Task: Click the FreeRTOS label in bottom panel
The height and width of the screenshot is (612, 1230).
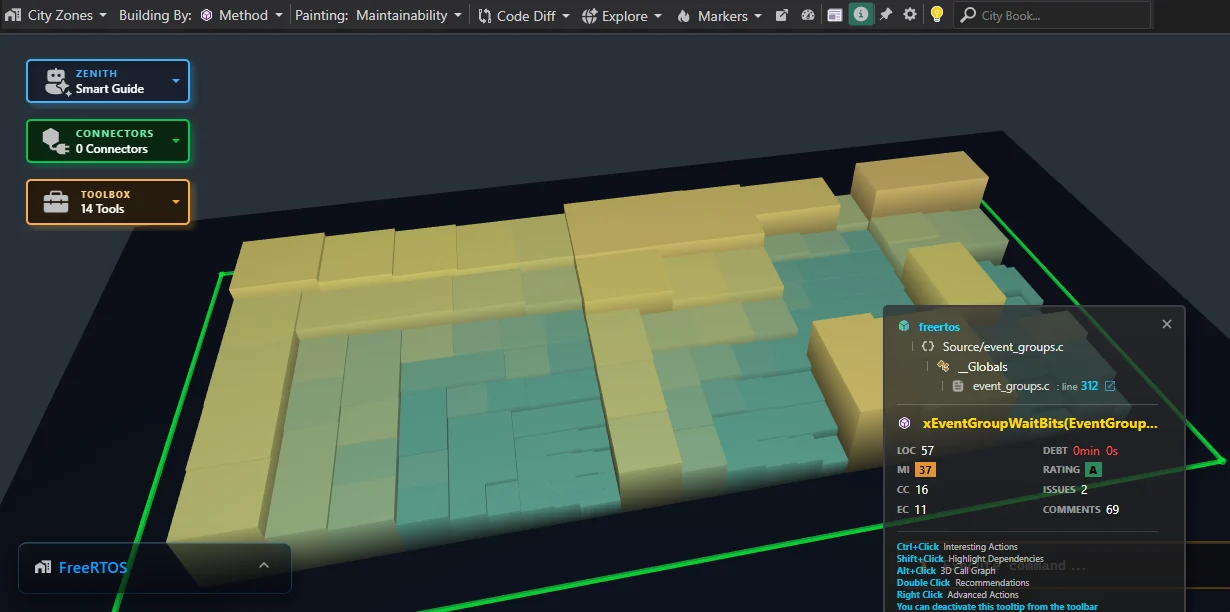Action: pyautogui.click(x=93, y=567)
